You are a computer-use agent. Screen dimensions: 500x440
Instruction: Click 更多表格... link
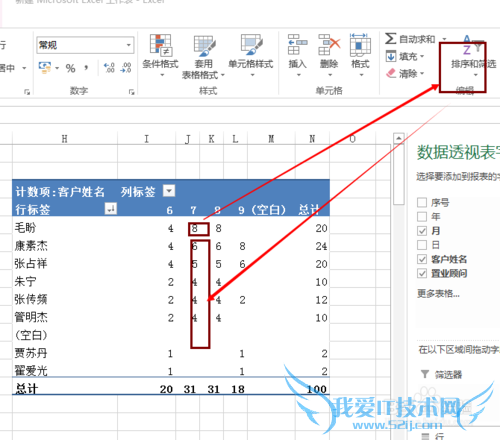click(438, 294)
